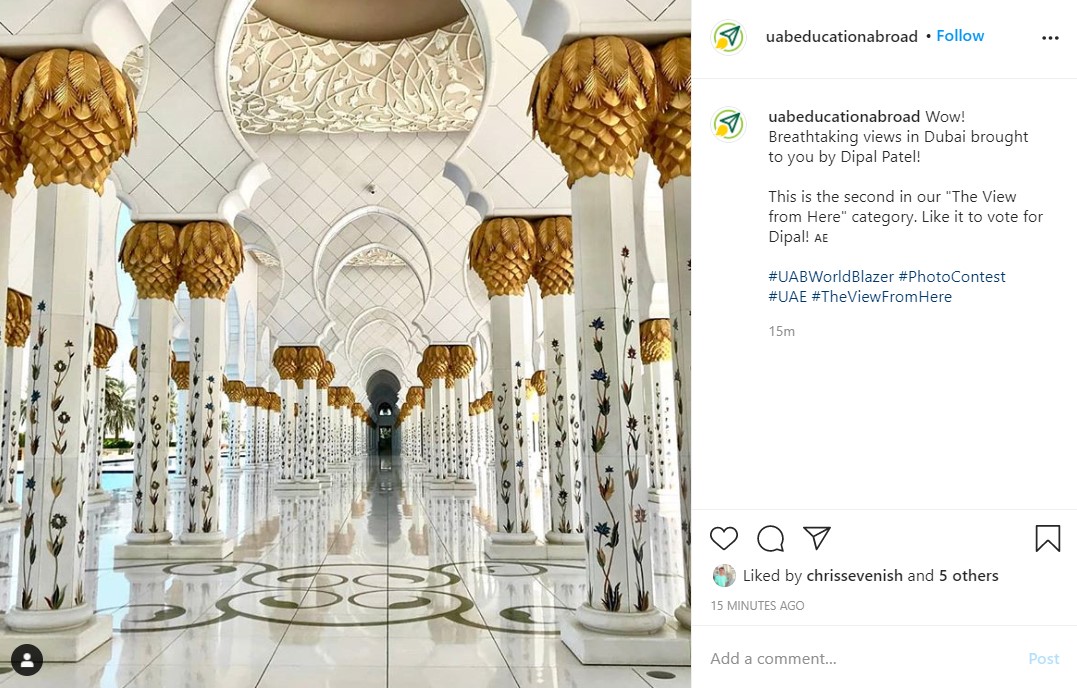Open the #PhotoContest hashtag

pos(952,277)
